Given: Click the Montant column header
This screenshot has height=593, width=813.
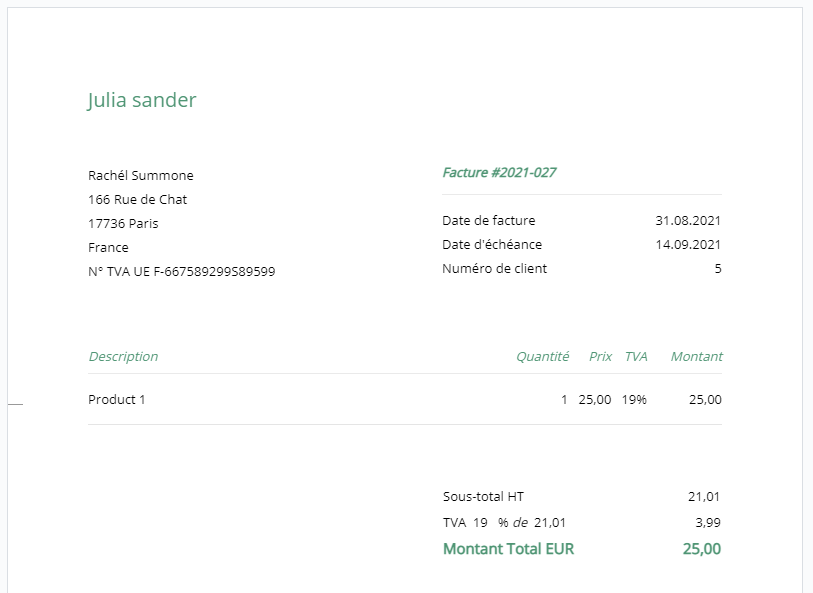Looking at the screenshot, I should tap(696, 357).
